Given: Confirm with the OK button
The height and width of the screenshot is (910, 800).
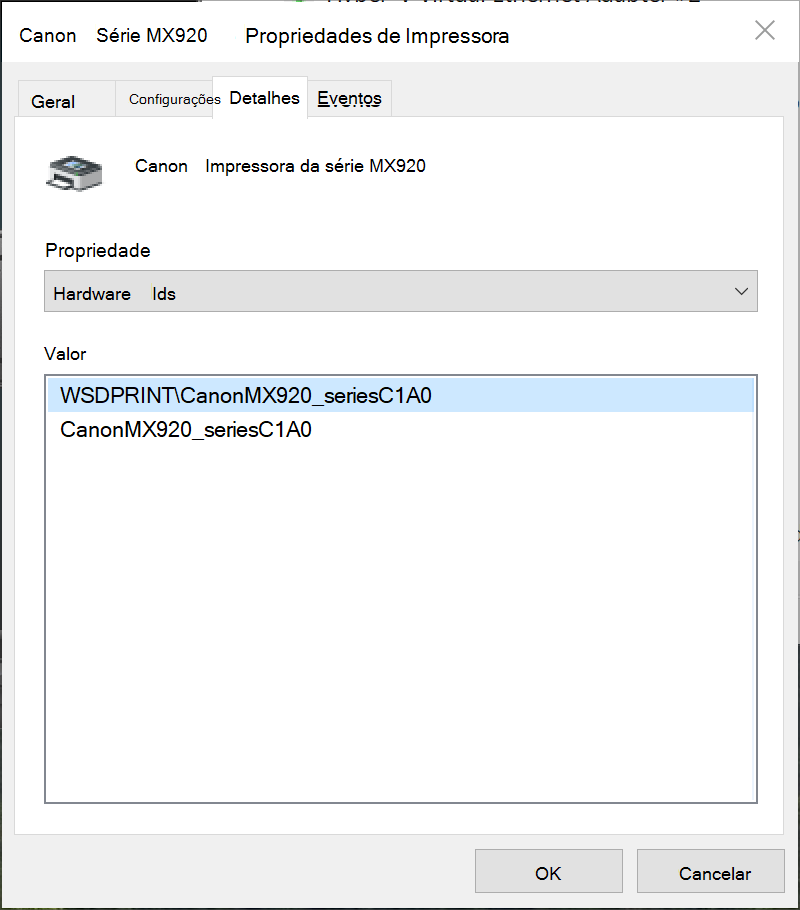Looking at the screenshot, I should (x=548, y=873).
